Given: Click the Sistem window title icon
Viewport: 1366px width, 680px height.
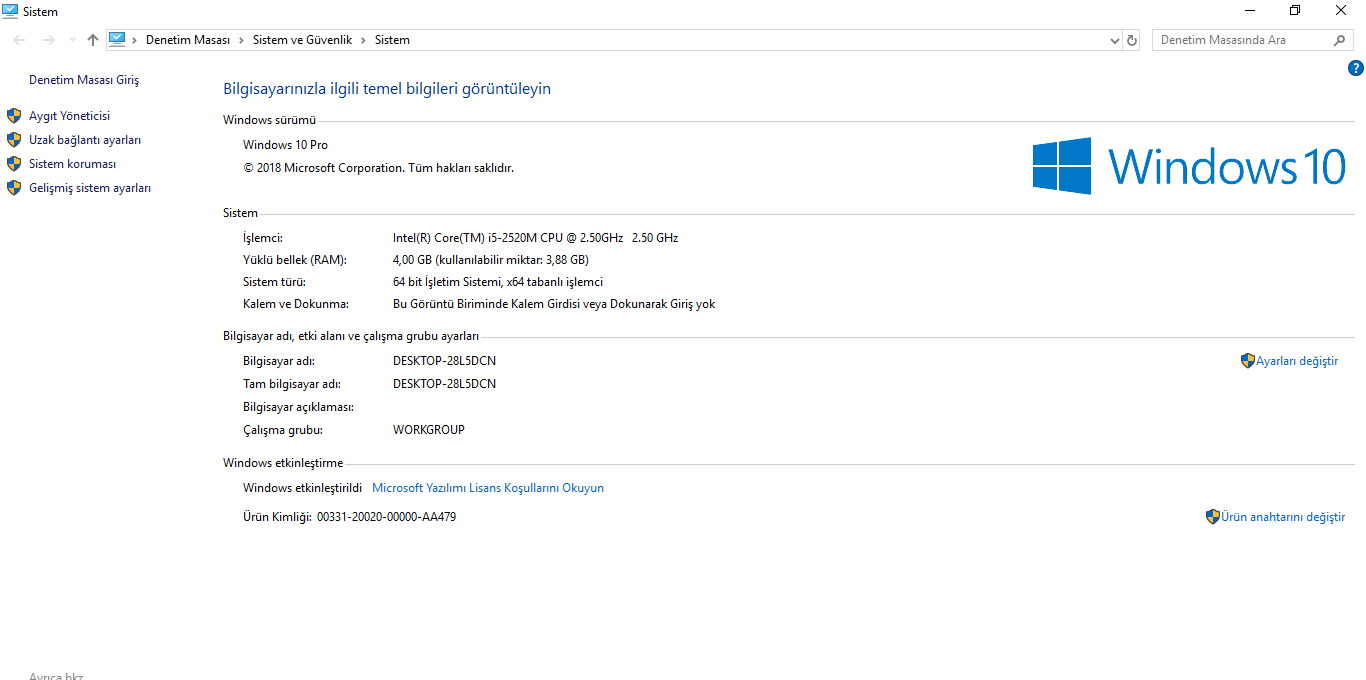Looking at the screenshot, I should (11, 11).
